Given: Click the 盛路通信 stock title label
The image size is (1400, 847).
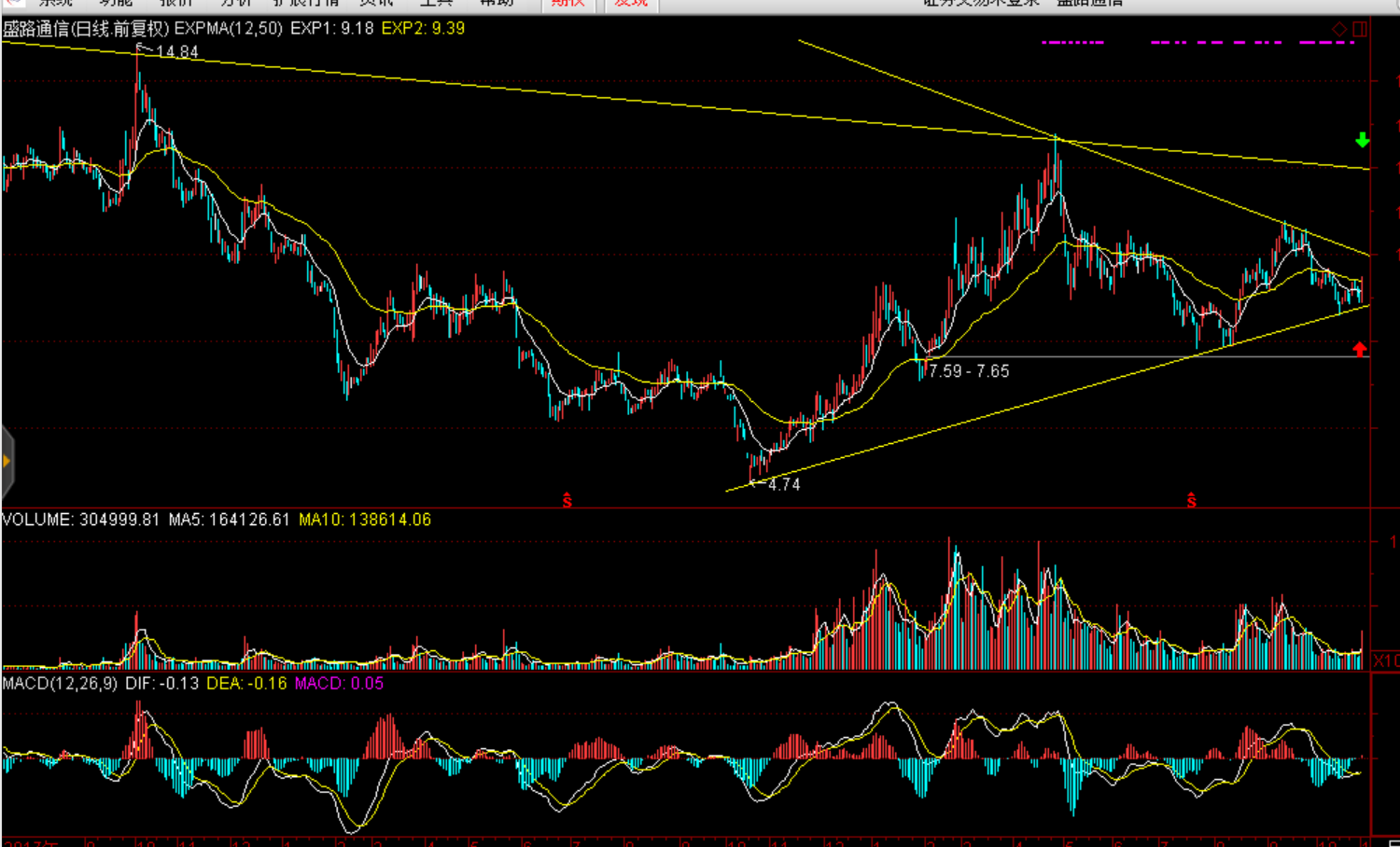Looking at the screenshot, I should pos(36,29).
